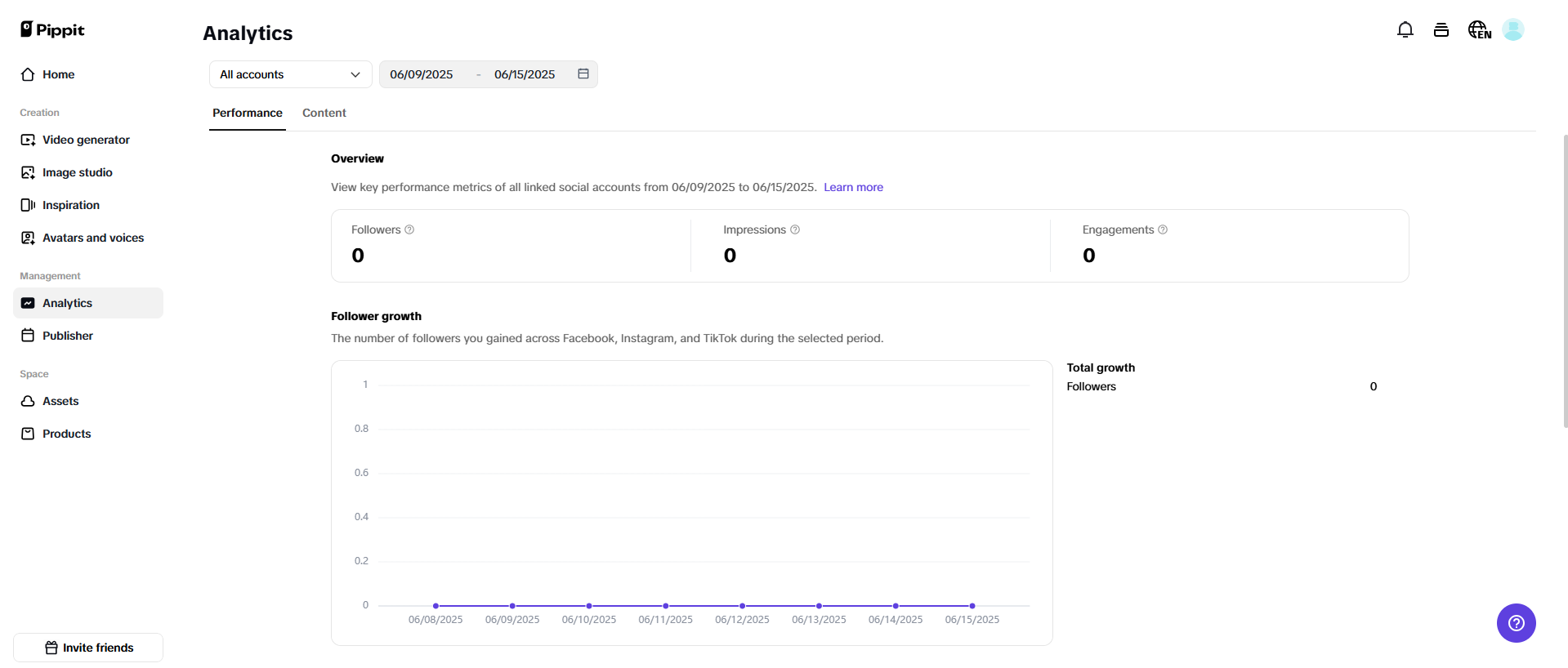This screenshot has width=1568, height=668.
Task: Open Video generator page
Action: click(88, 140)
